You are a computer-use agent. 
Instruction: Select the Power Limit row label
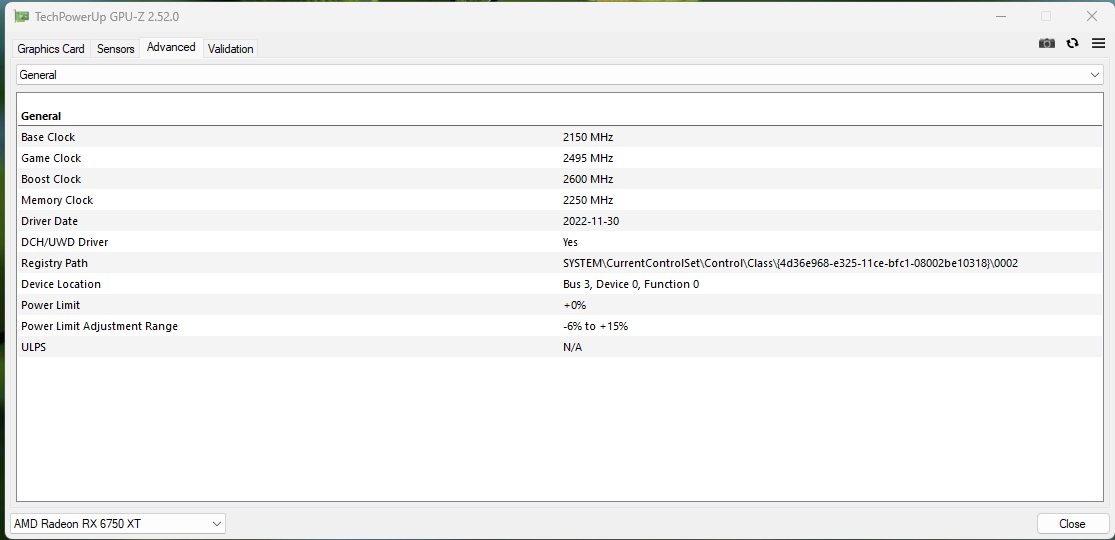[50, 305]
